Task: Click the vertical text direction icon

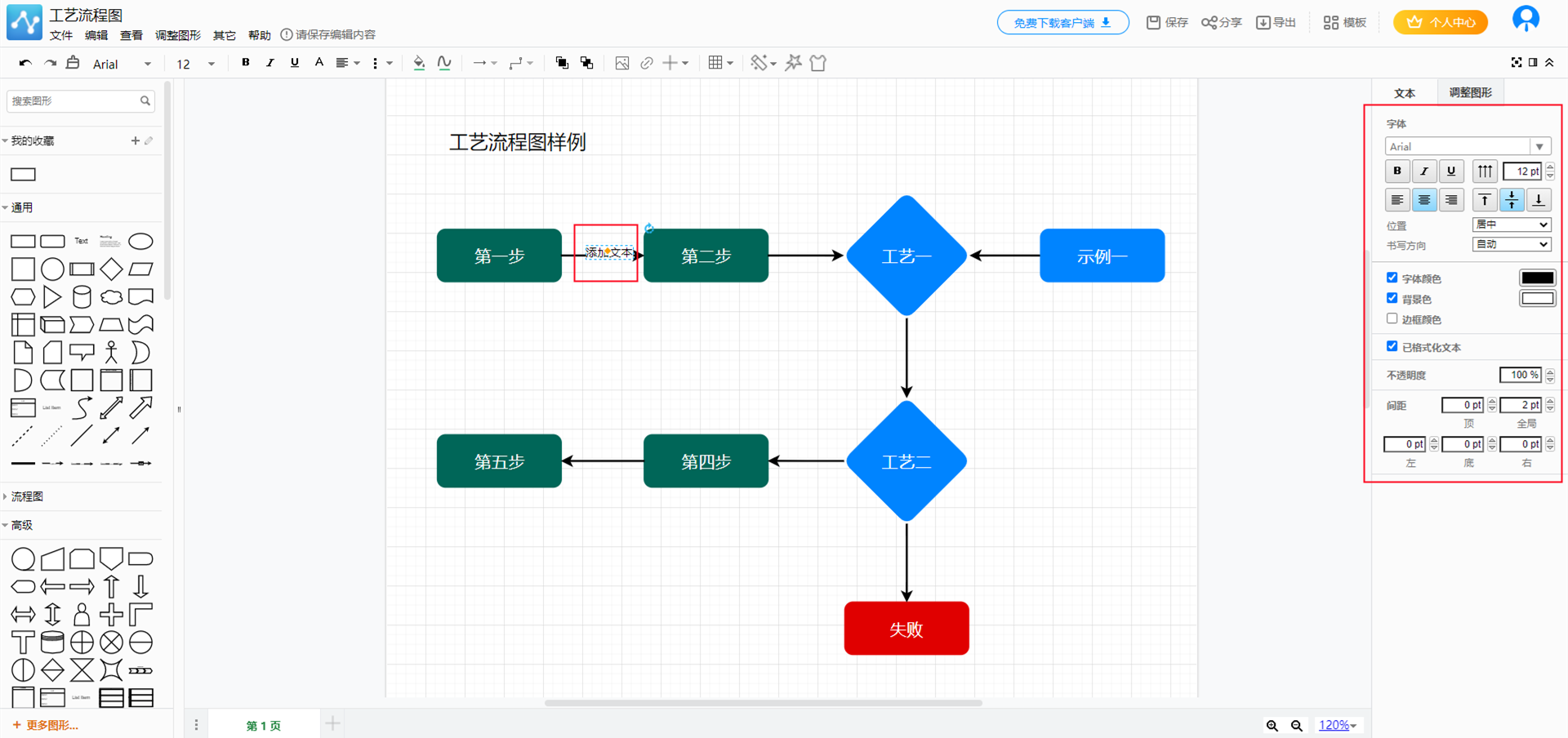Action: click(x=1485, y=171)
